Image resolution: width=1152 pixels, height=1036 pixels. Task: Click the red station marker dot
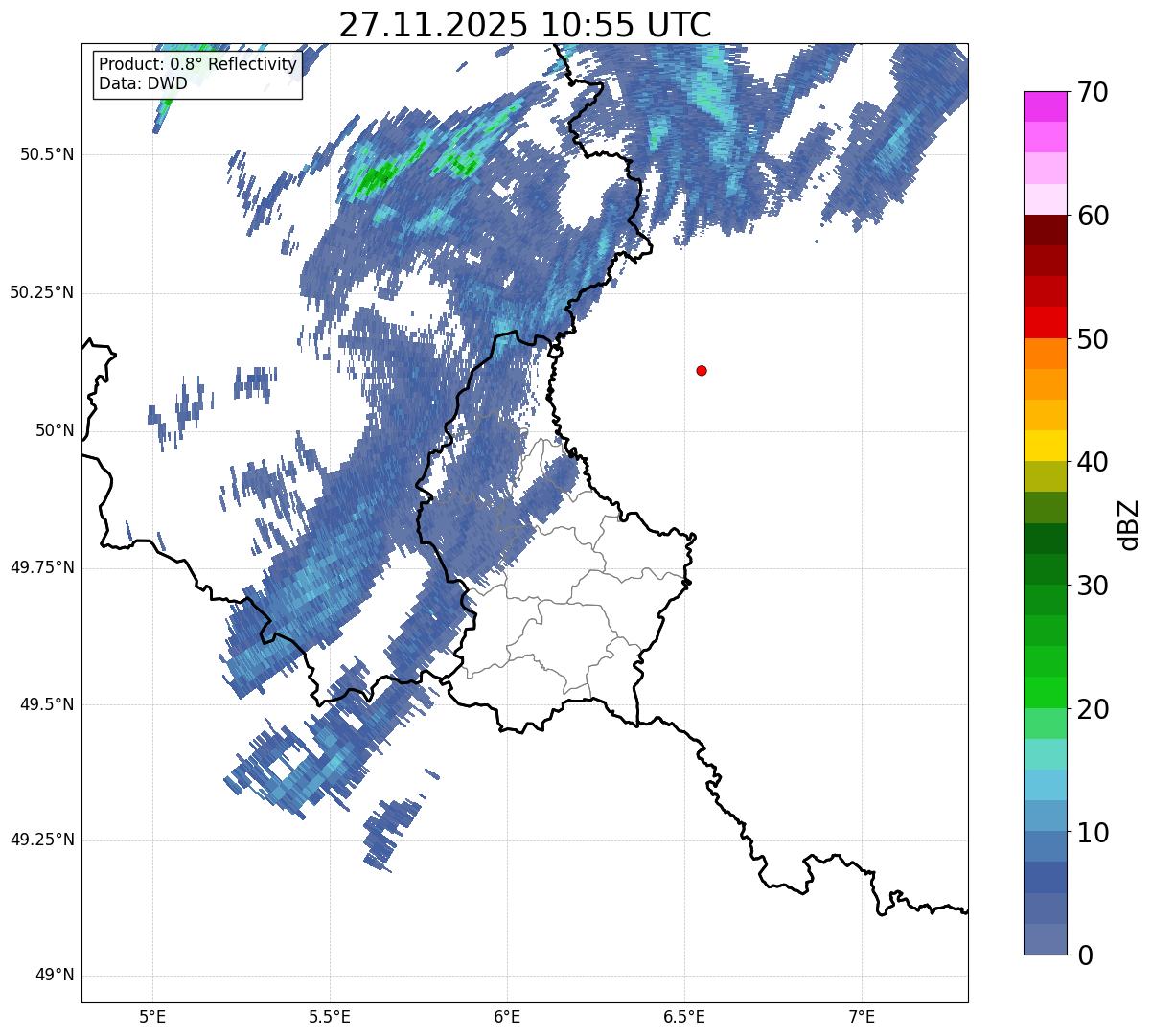click(x=702, y=370)
